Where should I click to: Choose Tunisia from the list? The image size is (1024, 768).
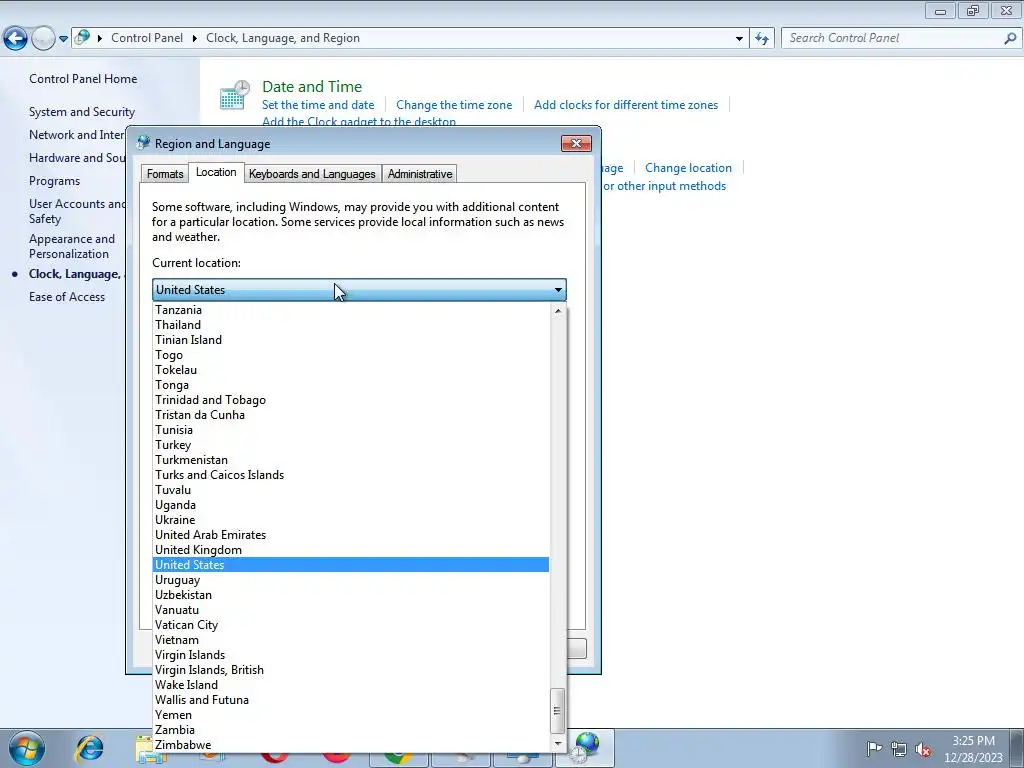(x=351, y=430)
